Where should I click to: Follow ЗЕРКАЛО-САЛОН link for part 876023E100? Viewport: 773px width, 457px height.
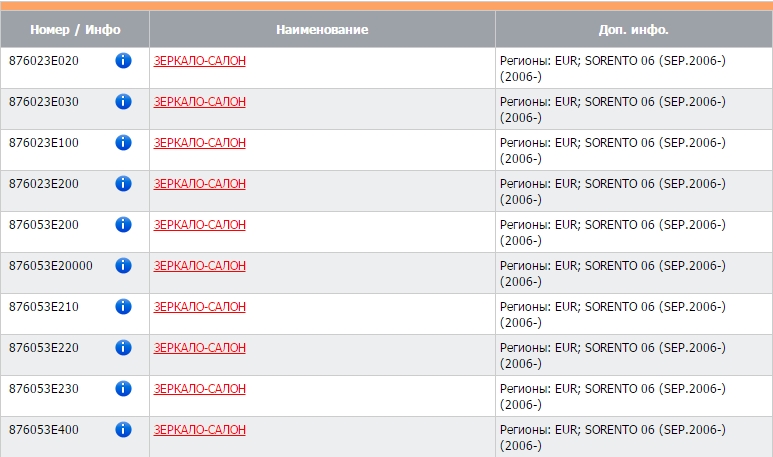[200, 143]
